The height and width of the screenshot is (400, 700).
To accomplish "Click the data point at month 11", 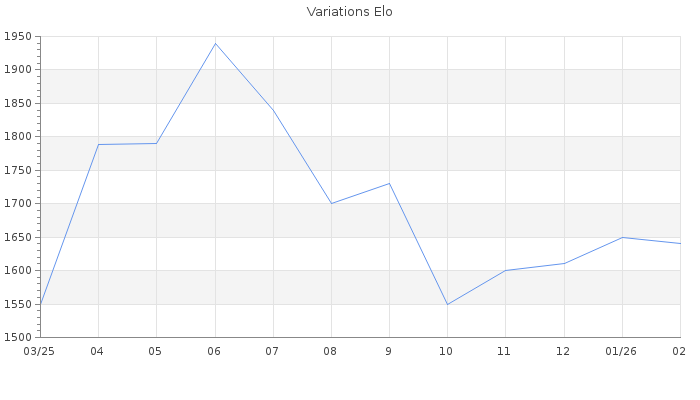I will [505, 270].
